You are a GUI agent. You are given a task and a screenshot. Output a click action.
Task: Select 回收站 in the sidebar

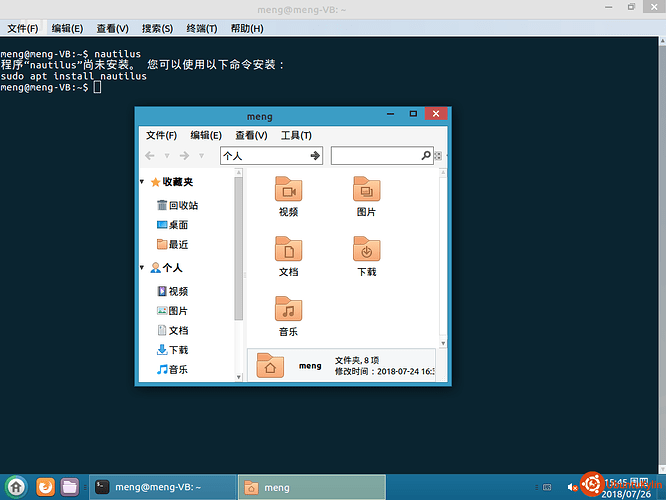coord(178,205)
